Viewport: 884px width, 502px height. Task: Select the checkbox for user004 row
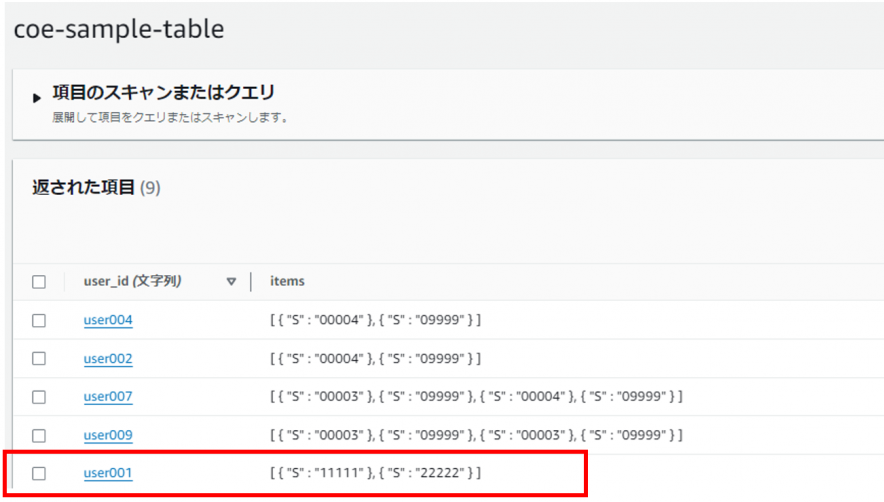point(39,321)
